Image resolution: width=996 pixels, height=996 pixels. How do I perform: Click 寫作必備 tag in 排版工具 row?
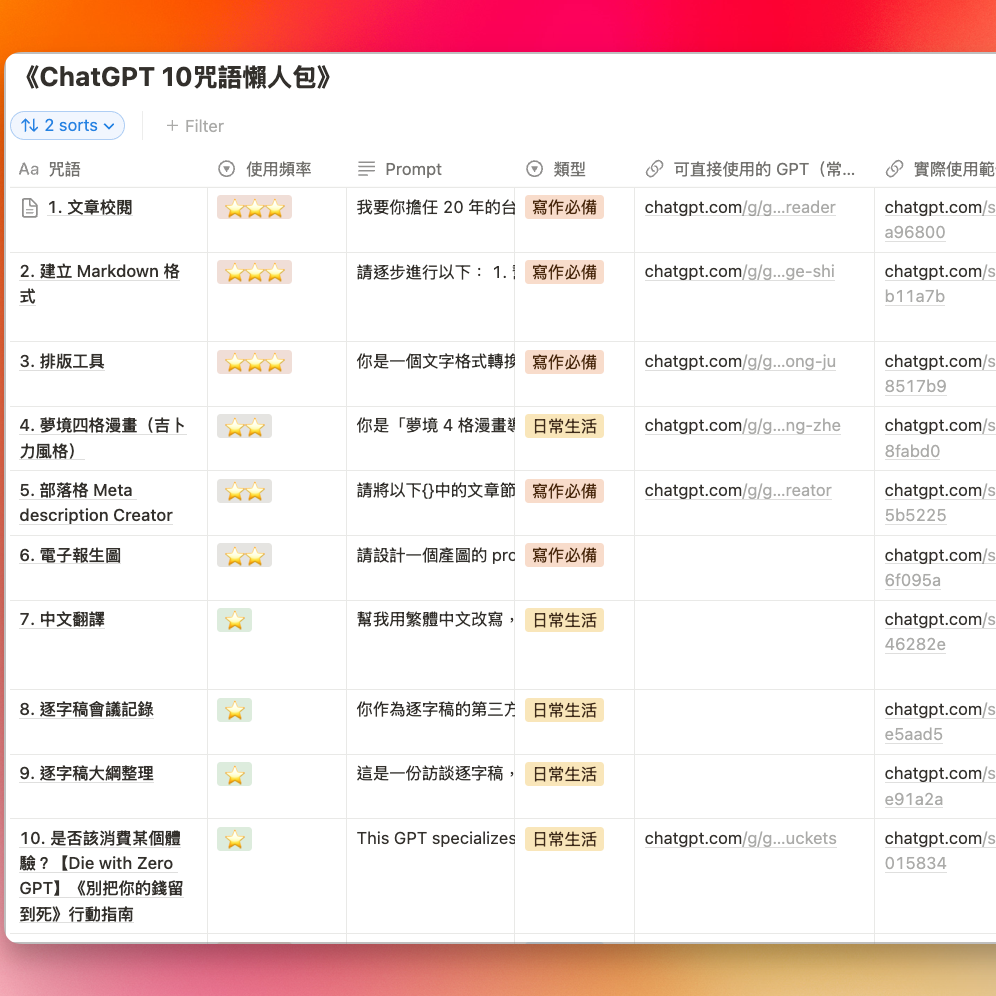pyautogui.click(x=564, y=362)
